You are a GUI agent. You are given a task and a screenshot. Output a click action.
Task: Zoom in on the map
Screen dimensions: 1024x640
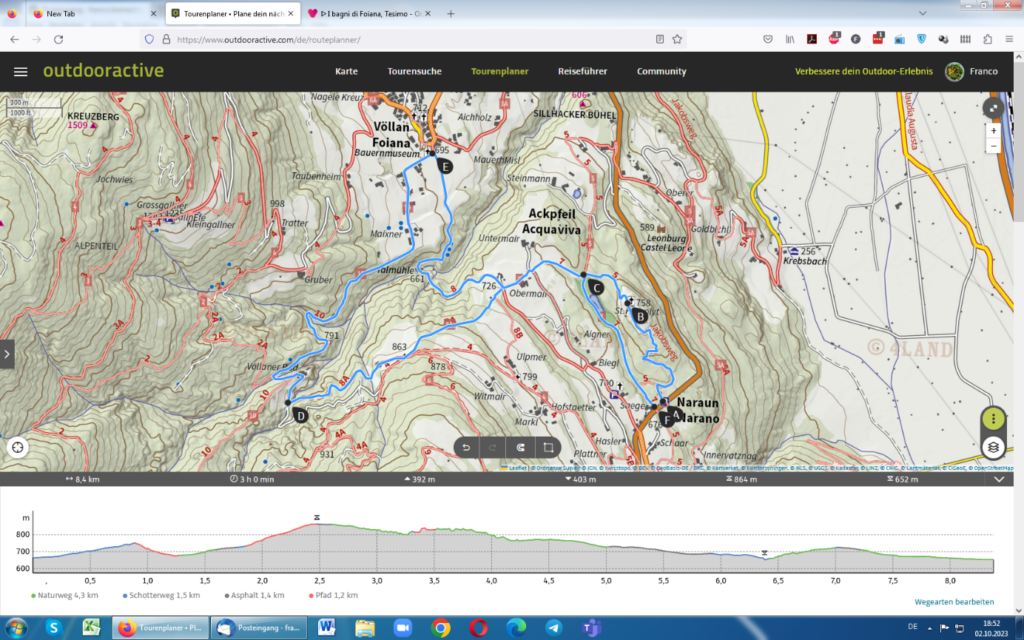pyautogui.click(x=993, y=131)
